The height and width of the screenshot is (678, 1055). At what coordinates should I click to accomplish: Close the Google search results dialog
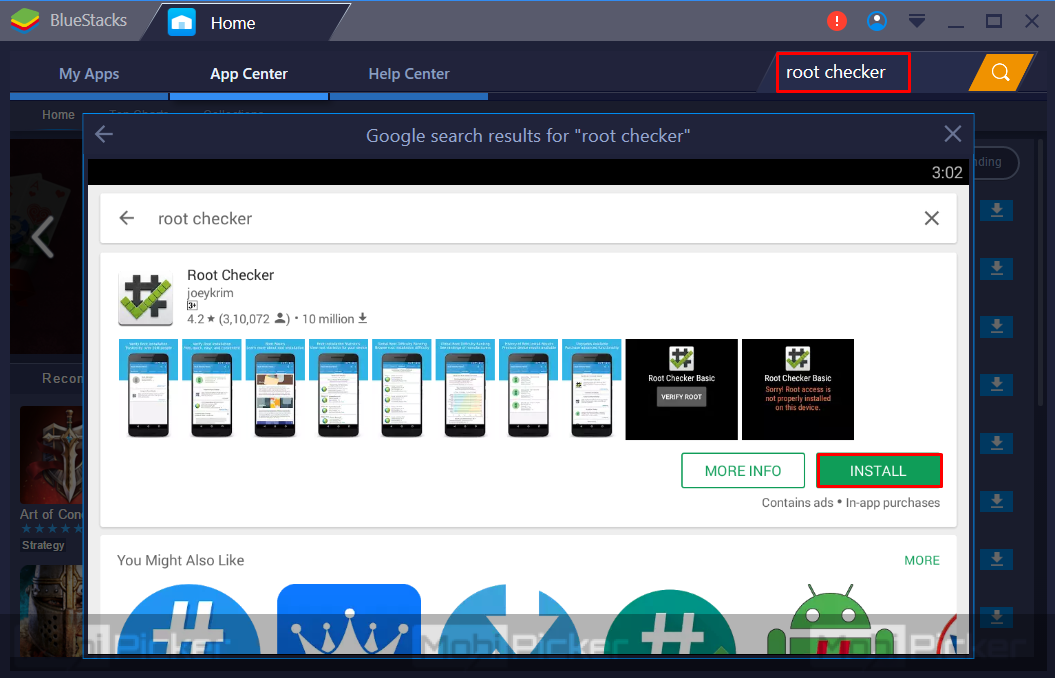(953, 134)
